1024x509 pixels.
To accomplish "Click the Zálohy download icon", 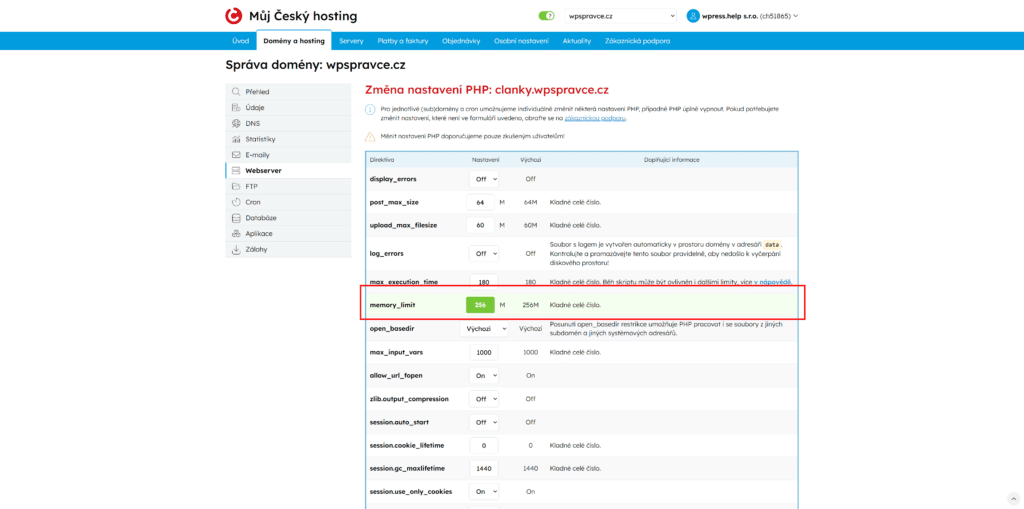I will pyautogui.click(x=236, y=249).
